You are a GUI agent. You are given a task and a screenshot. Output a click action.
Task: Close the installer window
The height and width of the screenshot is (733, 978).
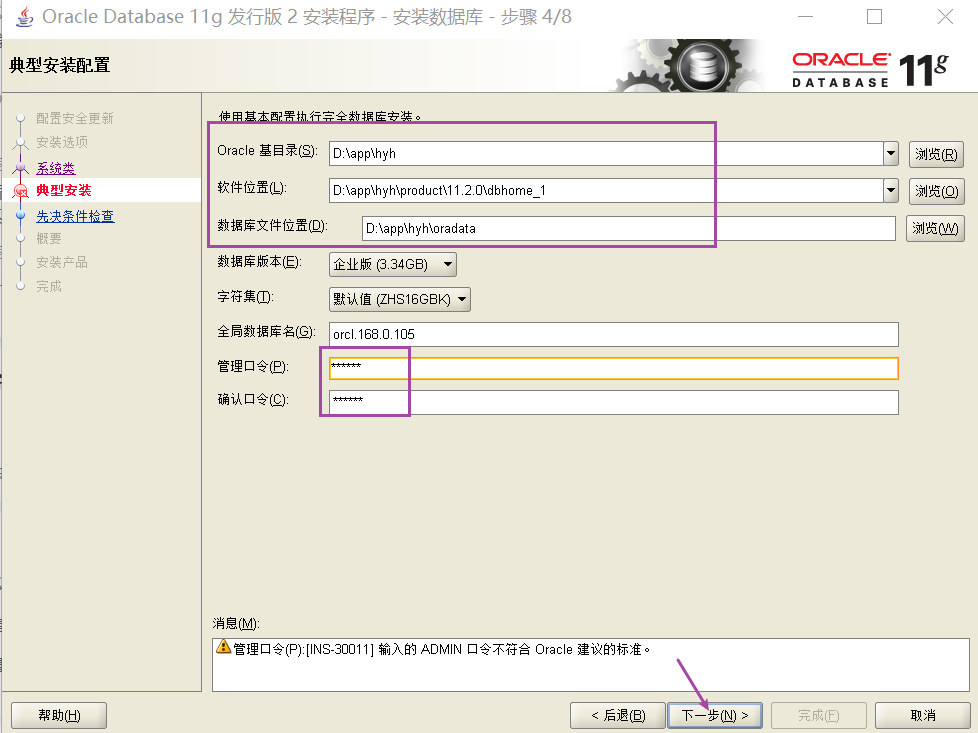pos(945,17)
